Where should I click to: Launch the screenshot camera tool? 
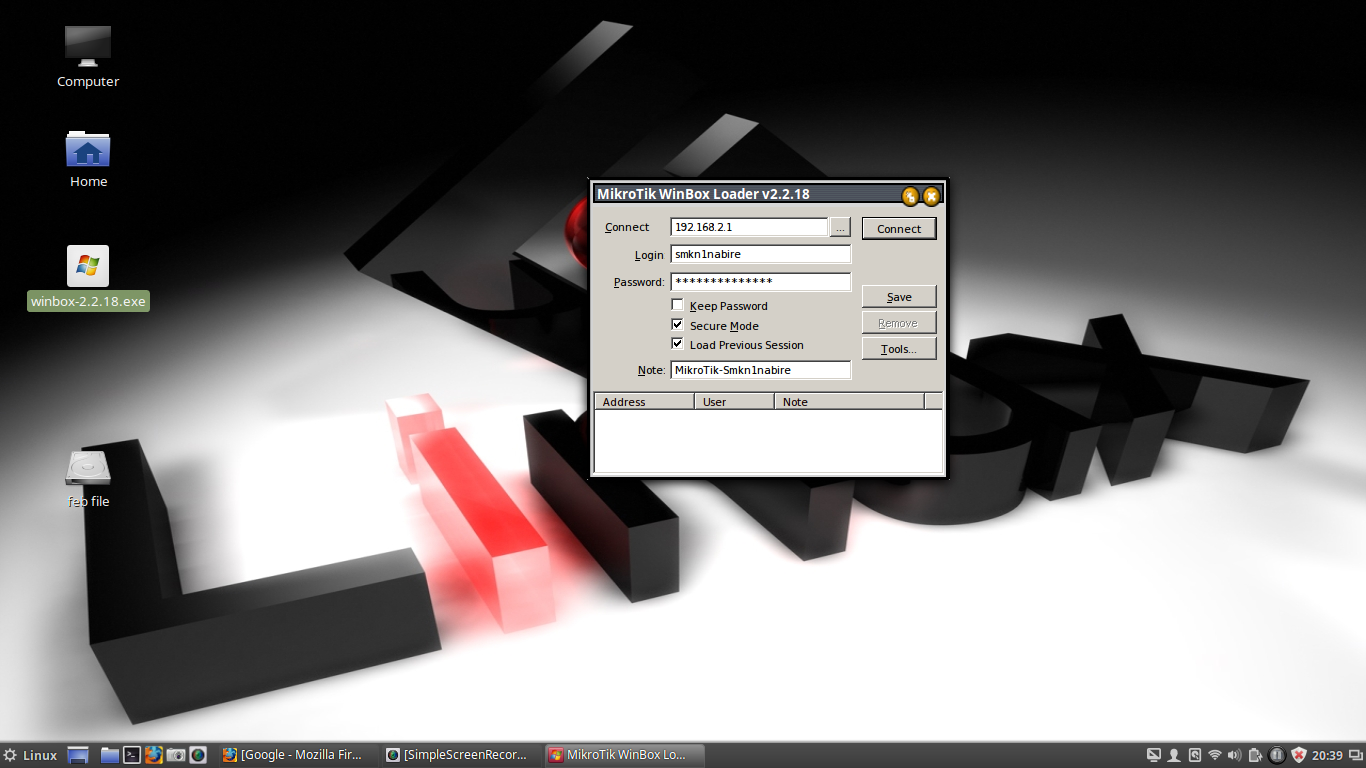tap(176, 755)
